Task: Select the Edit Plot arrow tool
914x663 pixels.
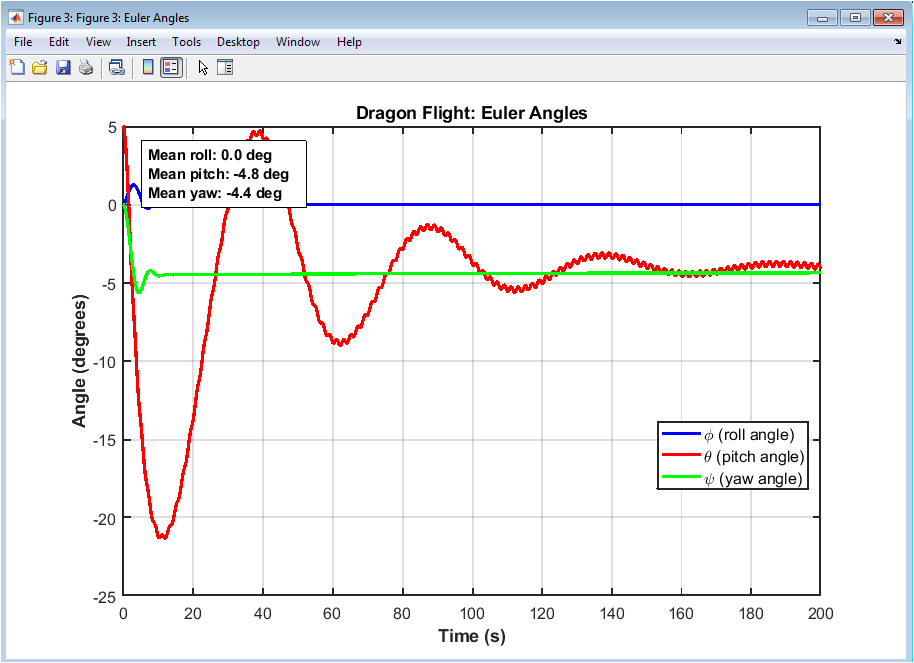Action: pos(203,68)
